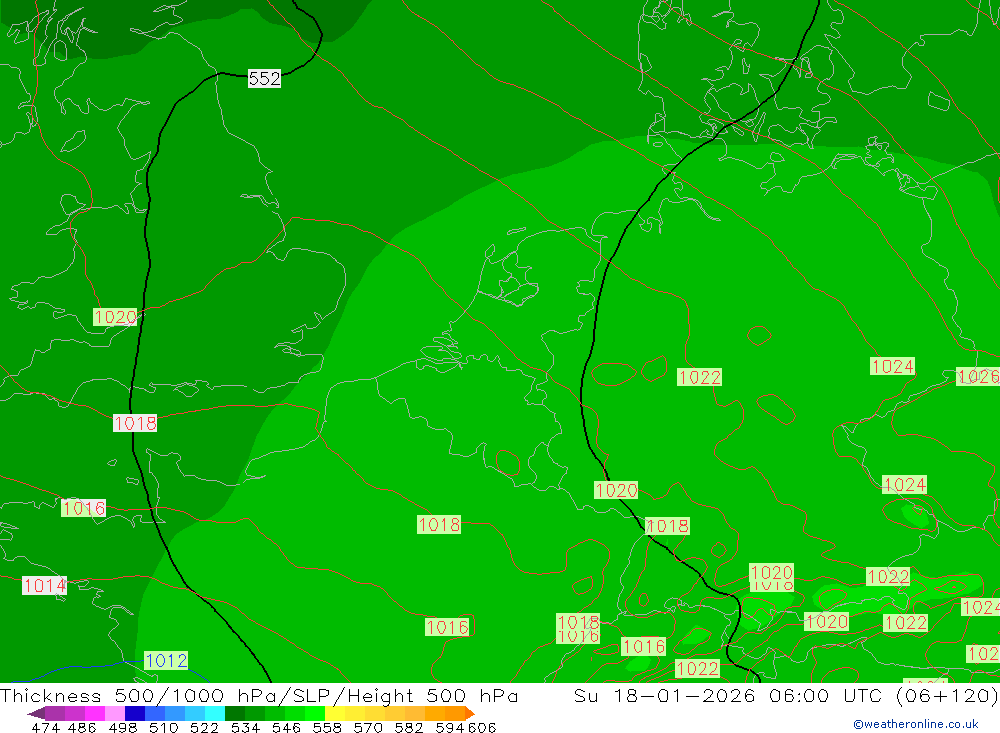
Task: Click the 1026 pressure label
Action: click(x=978, y=376)
